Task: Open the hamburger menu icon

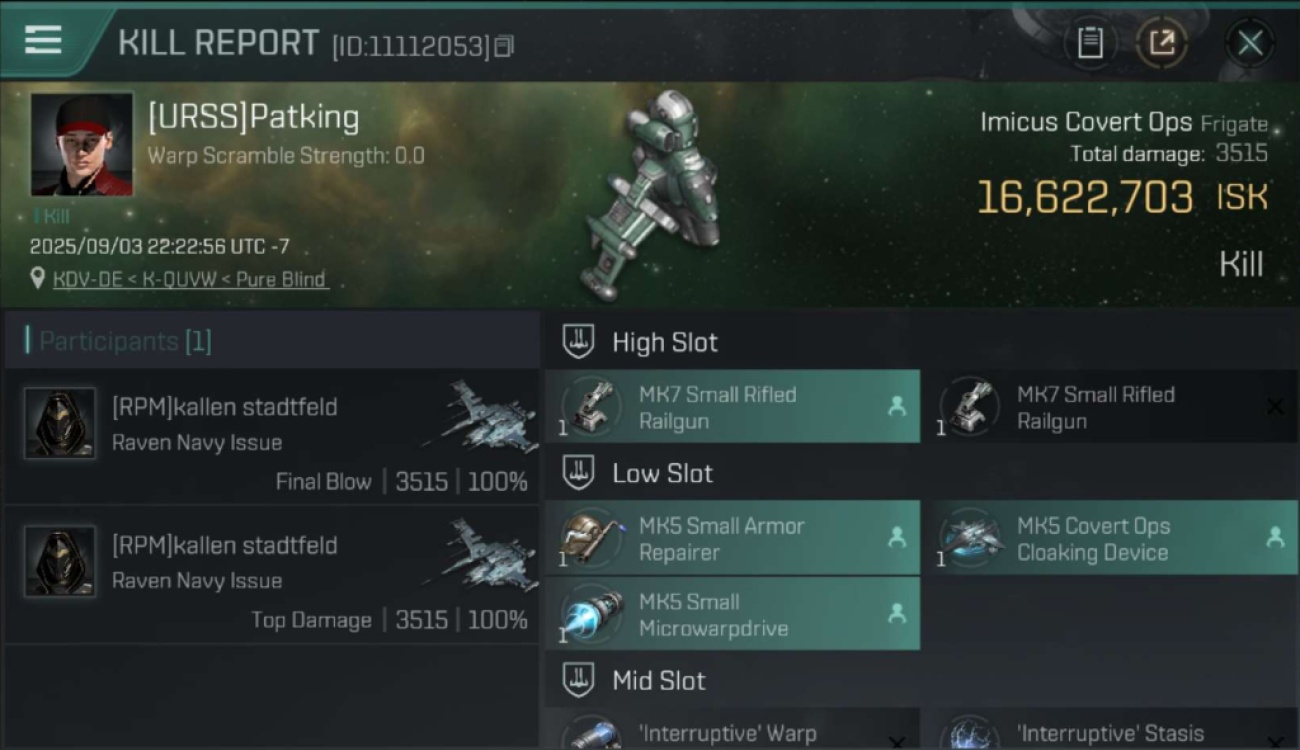Action: pos(43,40)
